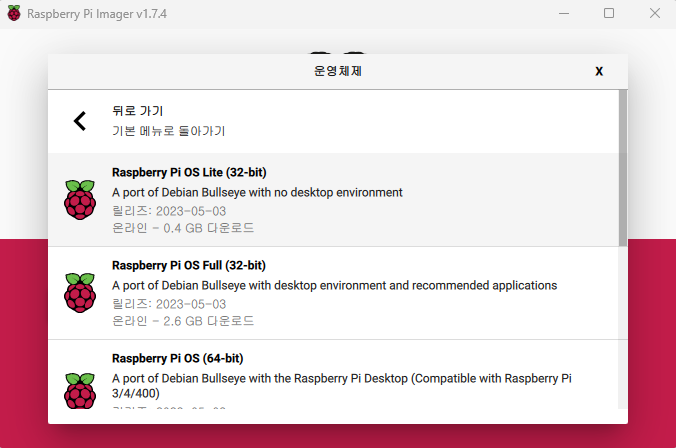Viewport: 676px width, 448px height.
Task: Go back via 뒤로 가기
Action: 333,121
